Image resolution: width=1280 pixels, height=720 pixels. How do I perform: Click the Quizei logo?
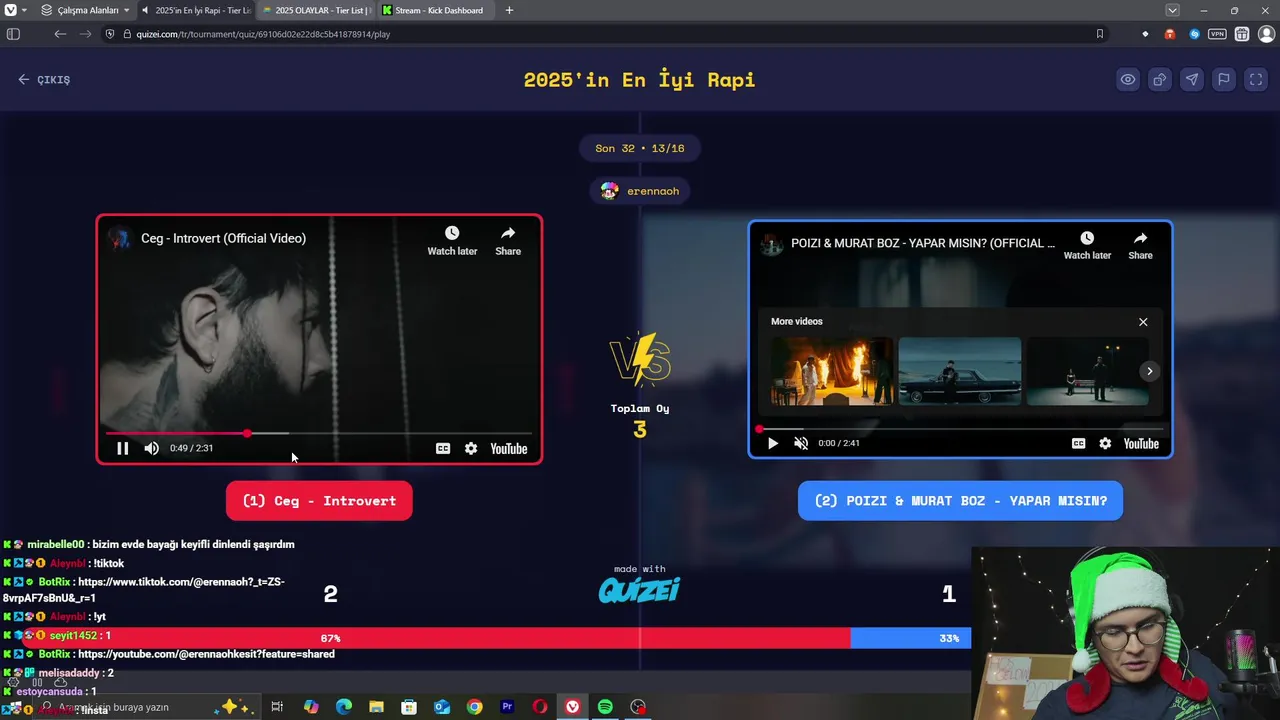click(x=639, y=590)
